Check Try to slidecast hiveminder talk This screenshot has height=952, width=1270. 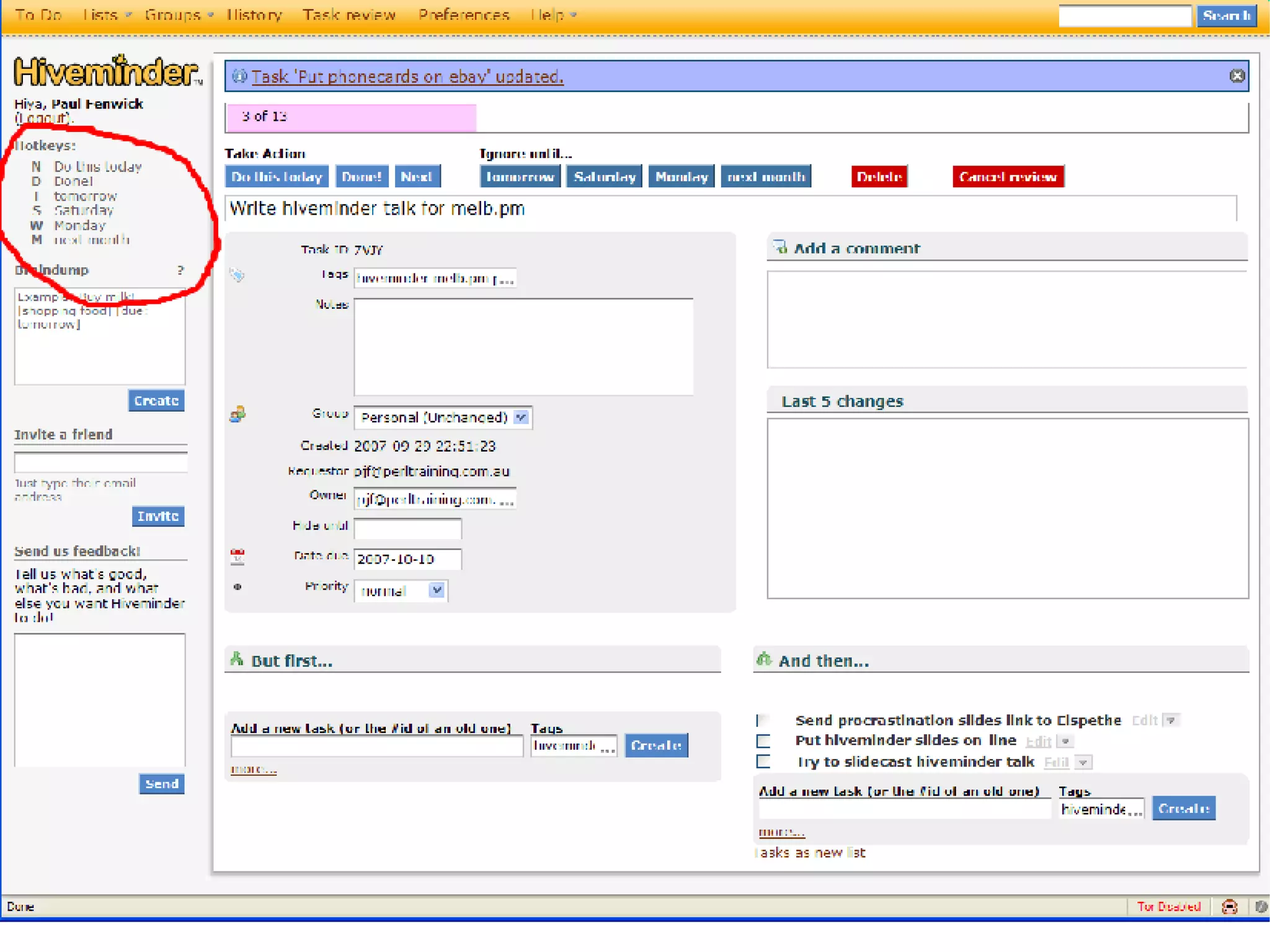[x=763, y=762]
